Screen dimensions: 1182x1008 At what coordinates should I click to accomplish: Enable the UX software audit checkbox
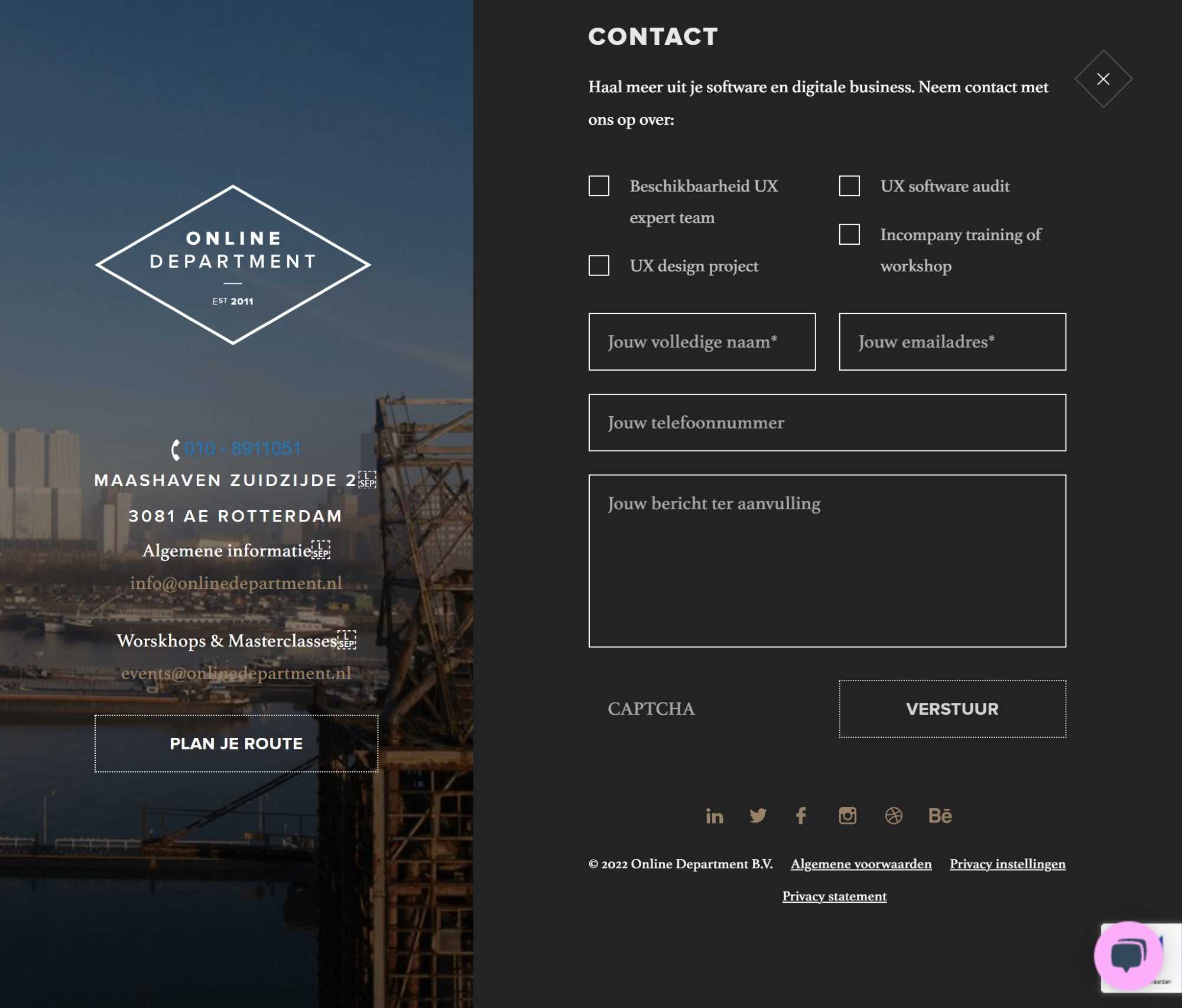849,185
